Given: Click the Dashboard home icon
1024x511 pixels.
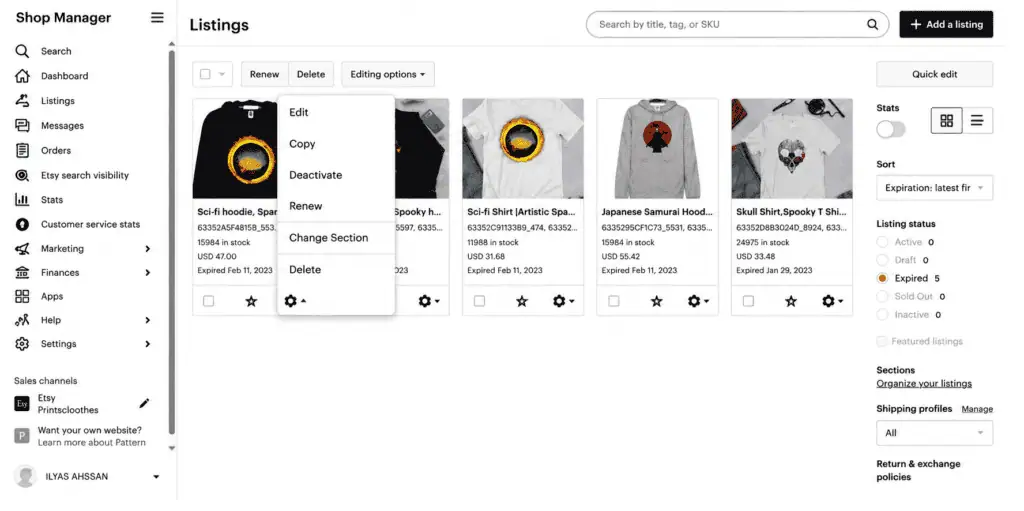Looking at the screenshot, I should (x=22, y=76).
